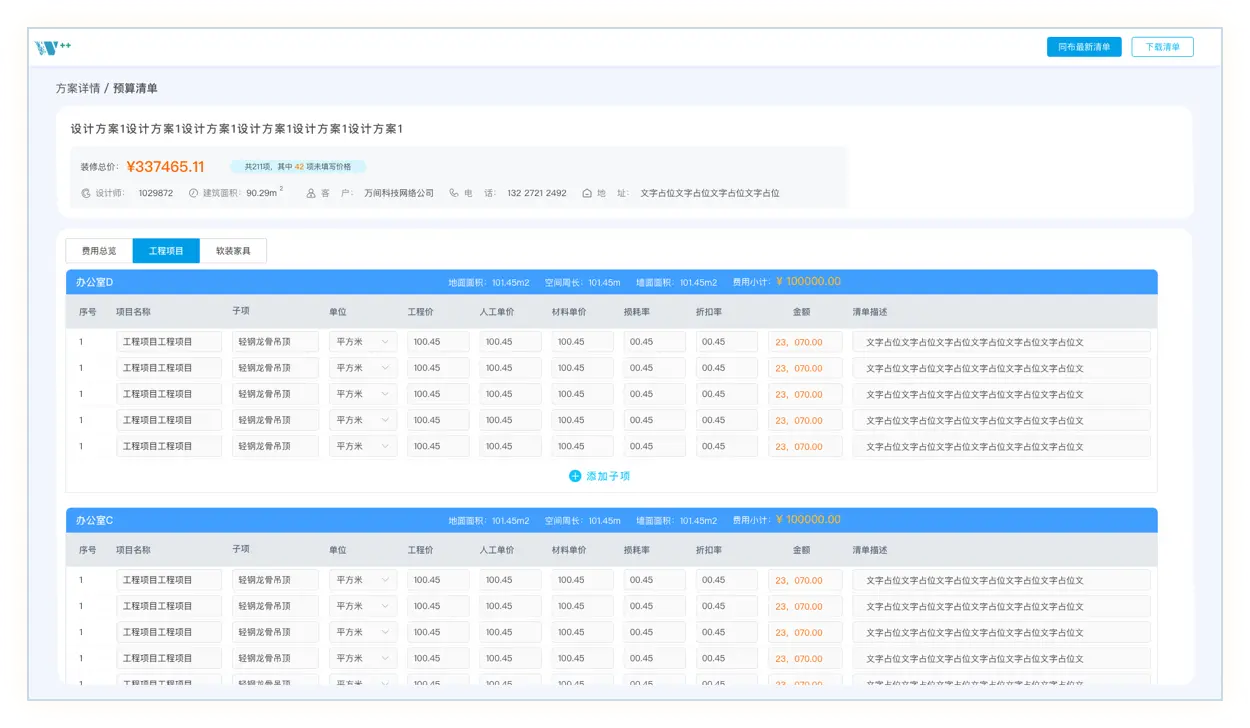Open 单位 dropdown in 办公室C second row
Viewport: 1250px width, 728px height.
pos(363,606)
